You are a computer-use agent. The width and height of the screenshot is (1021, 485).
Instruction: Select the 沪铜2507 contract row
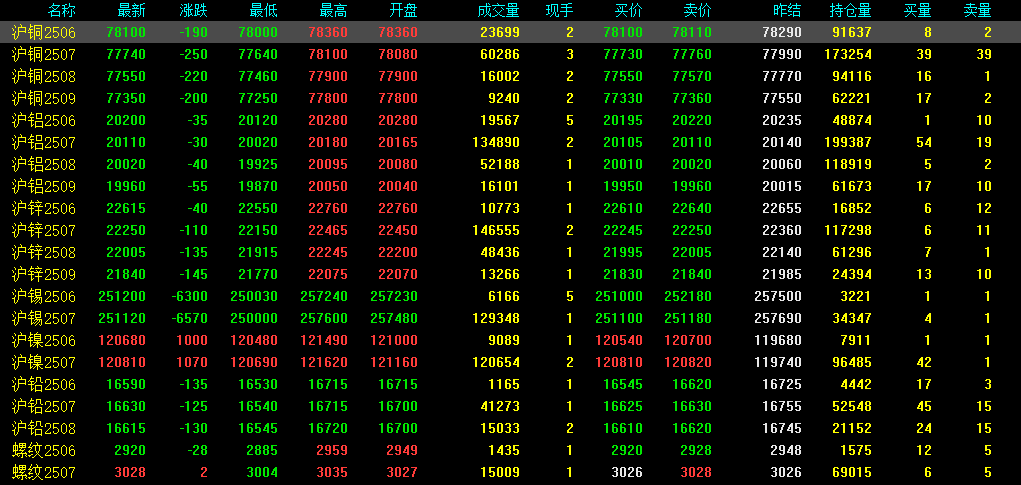tap(510, 55)
